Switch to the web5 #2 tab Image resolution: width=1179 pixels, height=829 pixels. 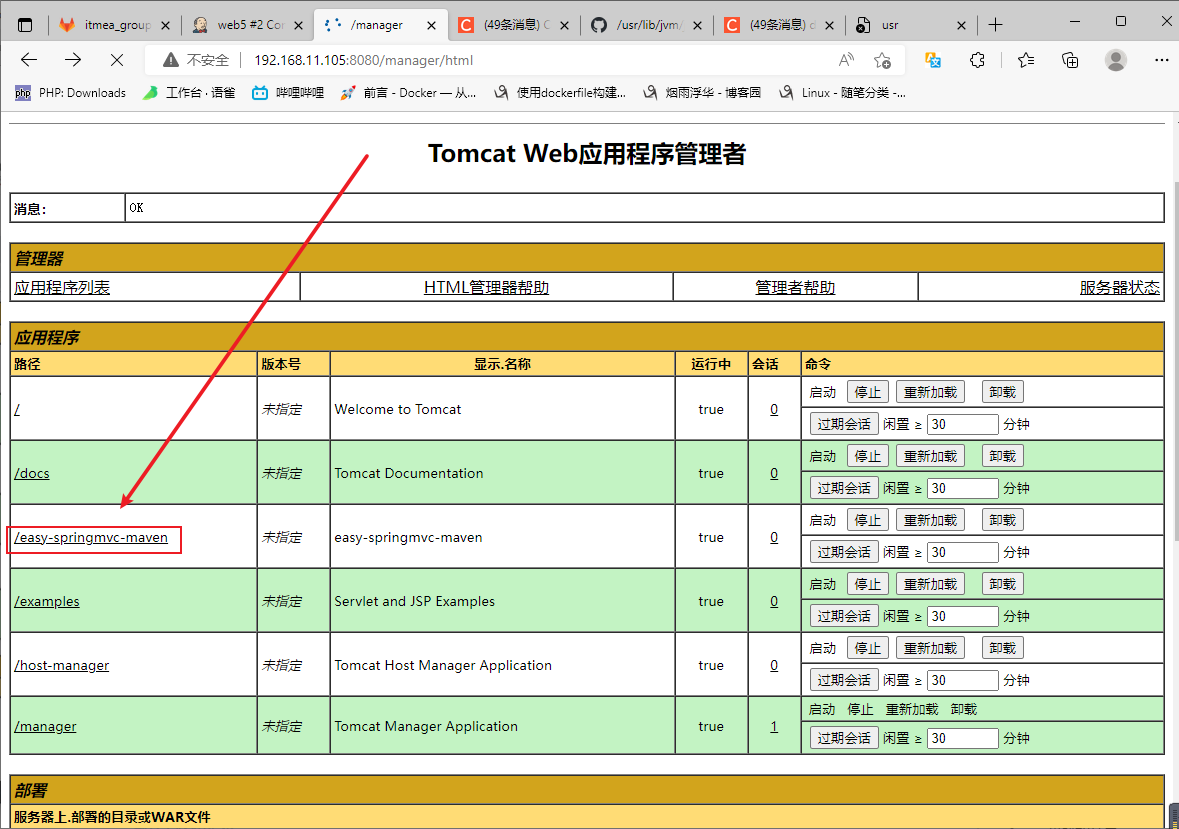click(242, 25)
